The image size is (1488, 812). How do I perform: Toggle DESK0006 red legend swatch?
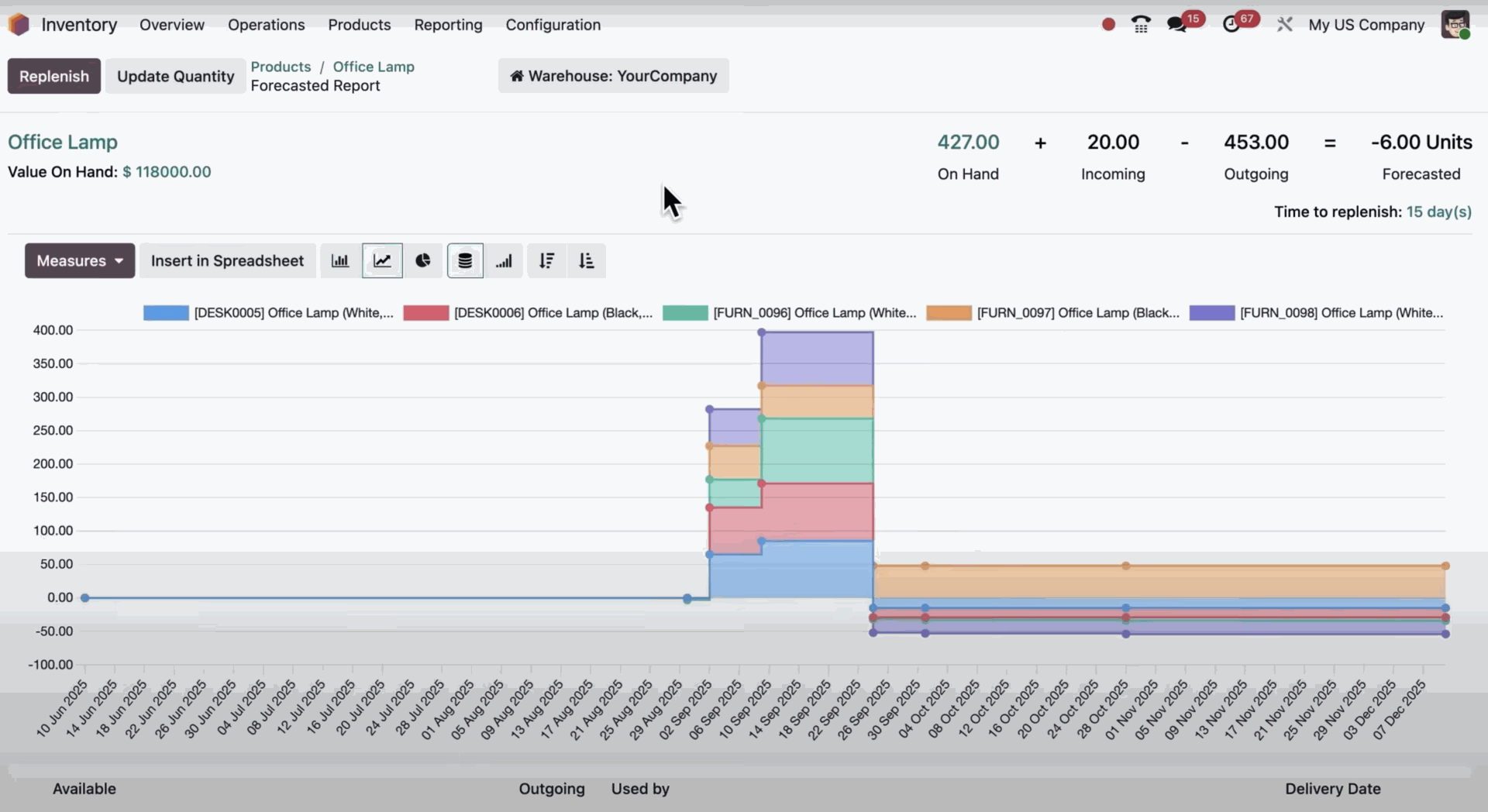tap(426, 313)
